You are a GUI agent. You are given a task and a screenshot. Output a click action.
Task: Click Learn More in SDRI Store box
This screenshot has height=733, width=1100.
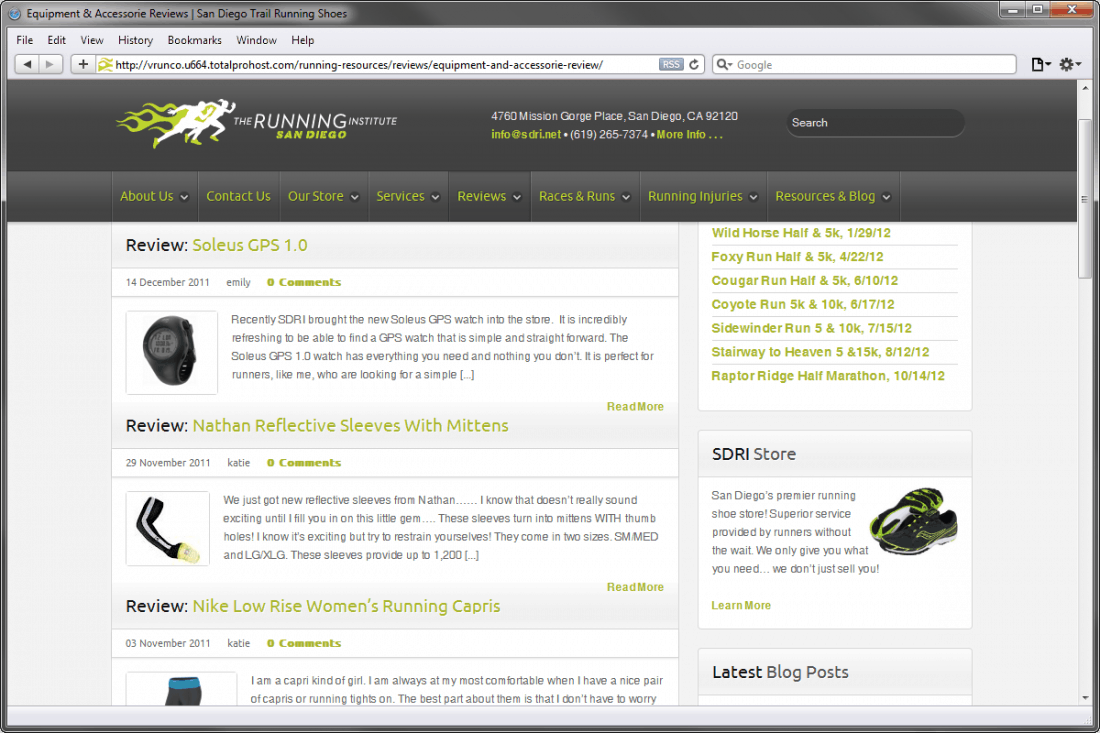pos(741,605)
